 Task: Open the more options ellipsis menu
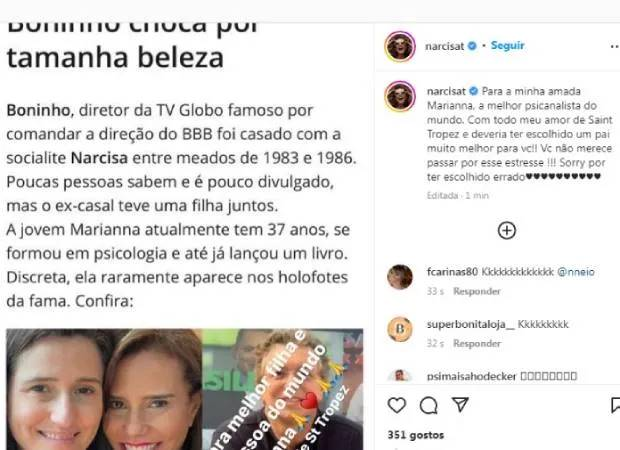click(614, 47)
